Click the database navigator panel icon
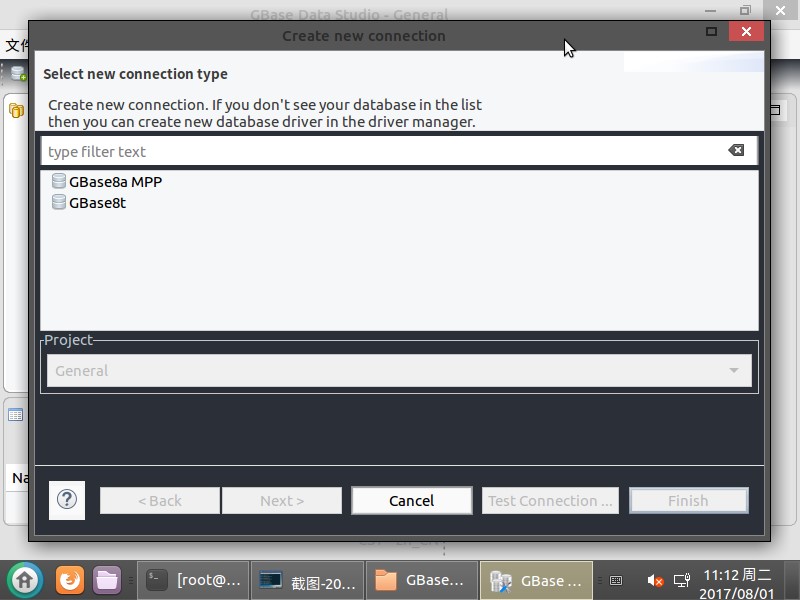The height and width of the screenshot is (600, 800). (16, 110)
